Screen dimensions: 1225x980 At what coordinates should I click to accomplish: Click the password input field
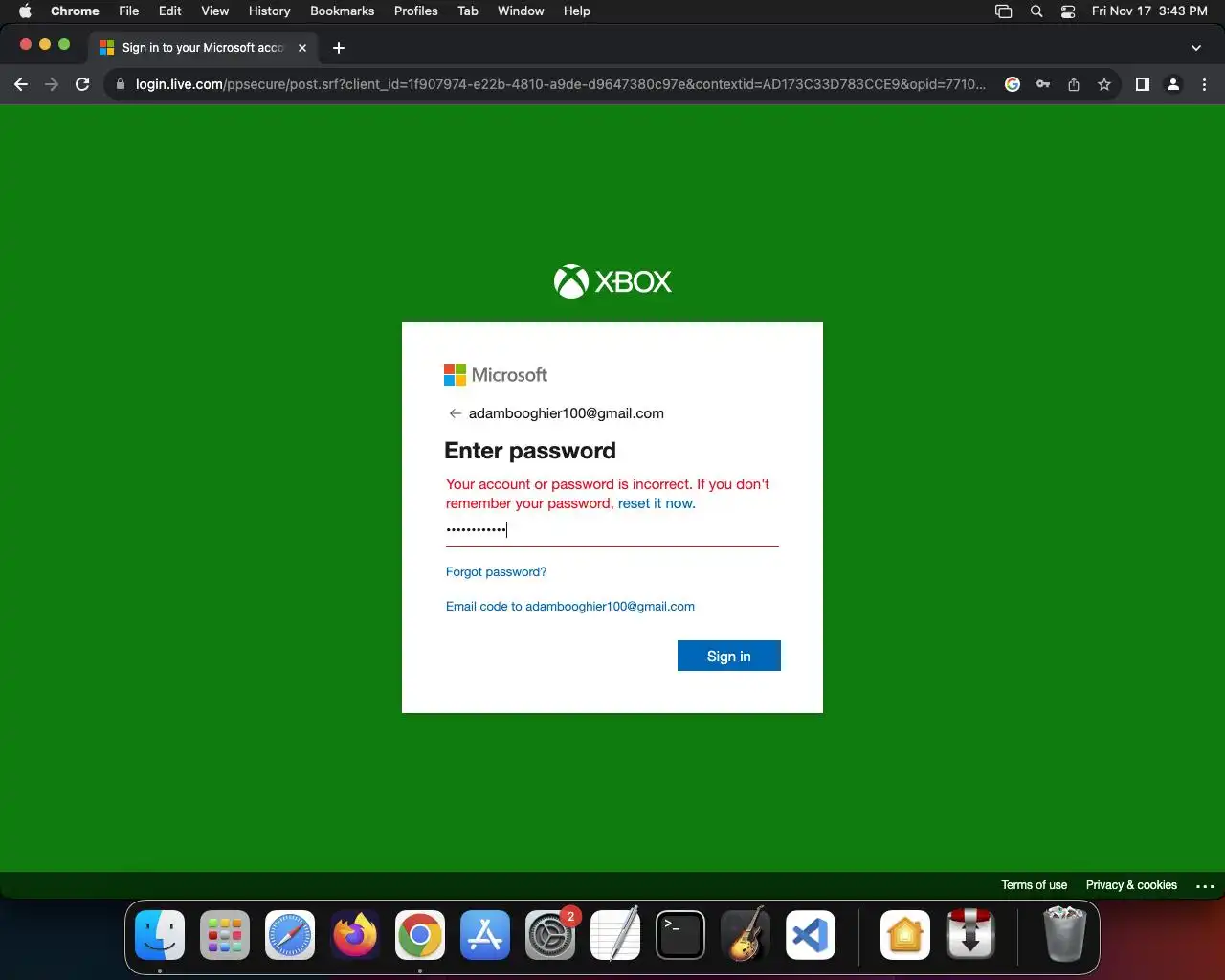[x=612, y=529]
